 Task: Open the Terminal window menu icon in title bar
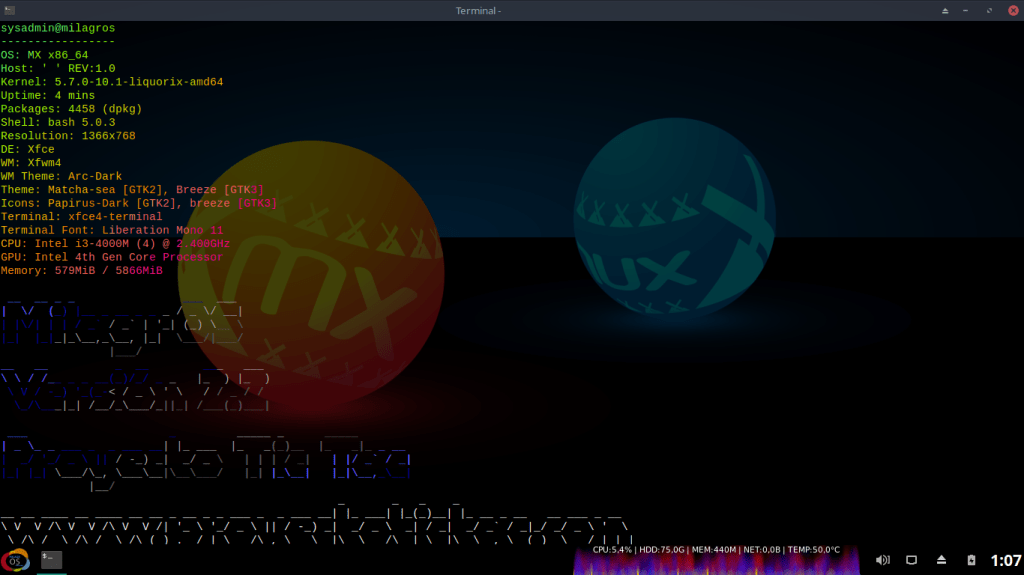click(x=8, y=10)
